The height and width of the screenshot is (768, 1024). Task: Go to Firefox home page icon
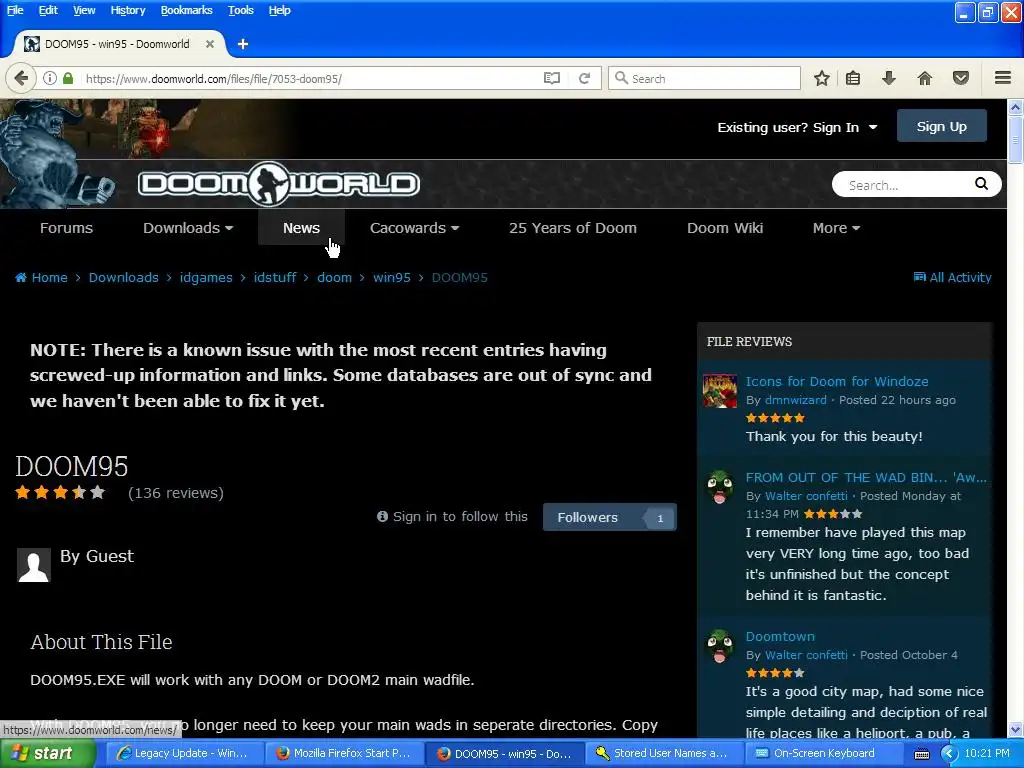coord(925,78)
